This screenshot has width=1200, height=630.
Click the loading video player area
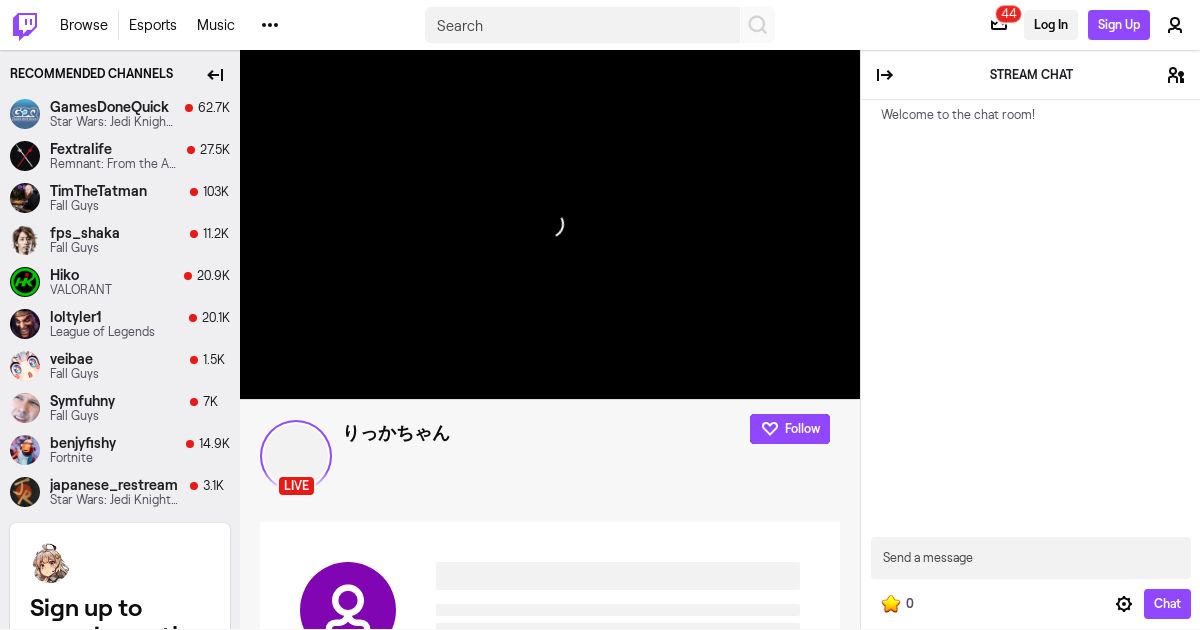[550, 225]
